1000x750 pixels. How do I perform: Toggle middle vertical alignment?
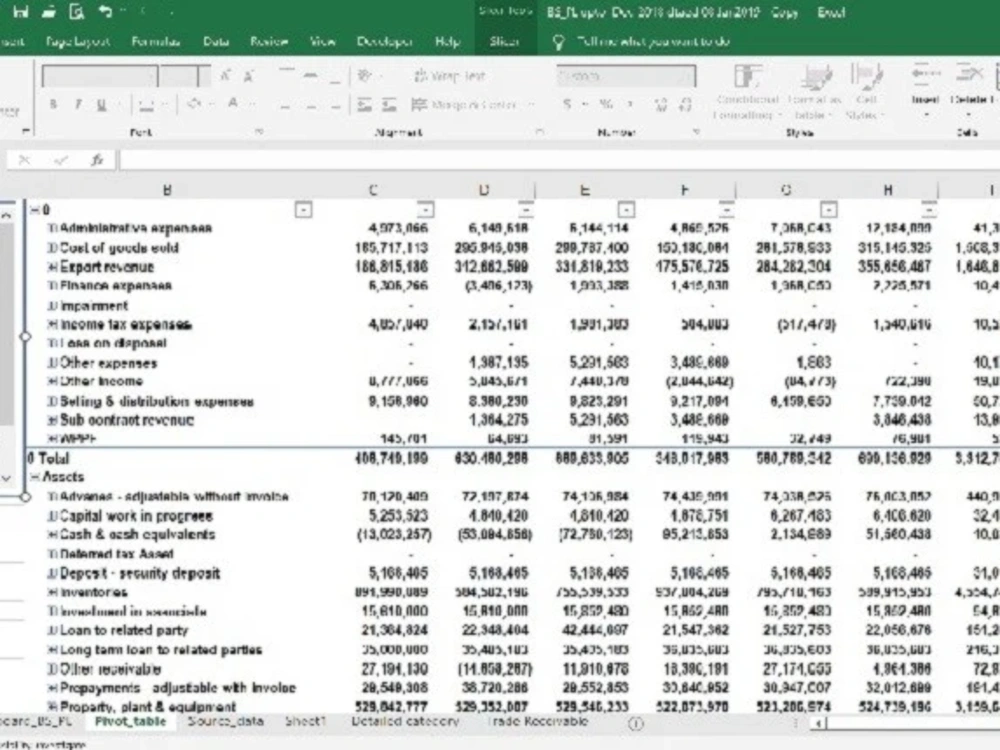311,76
